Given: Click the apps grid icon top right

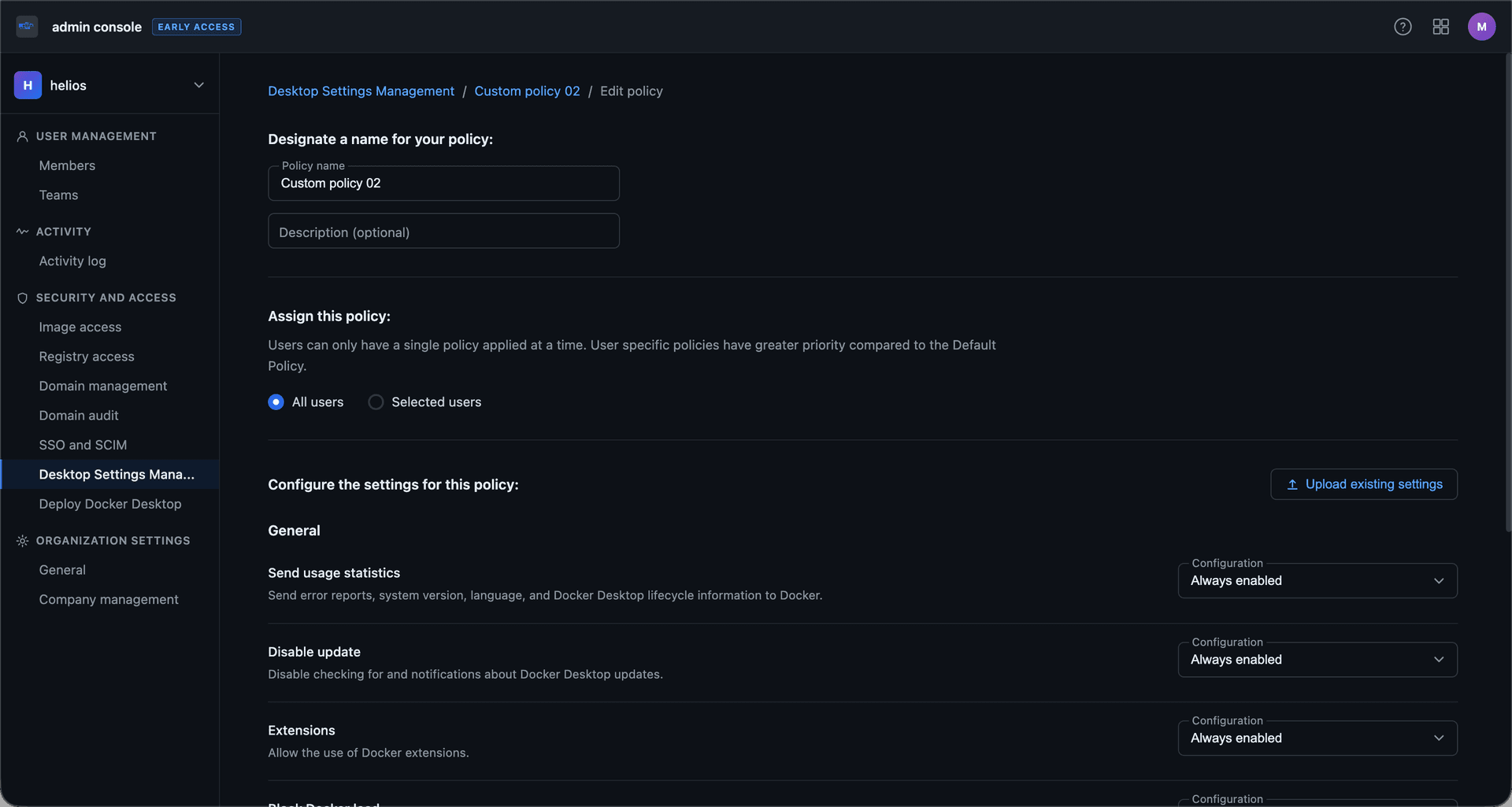Looking at the screenshot, I should click(x=1441, y=26).
